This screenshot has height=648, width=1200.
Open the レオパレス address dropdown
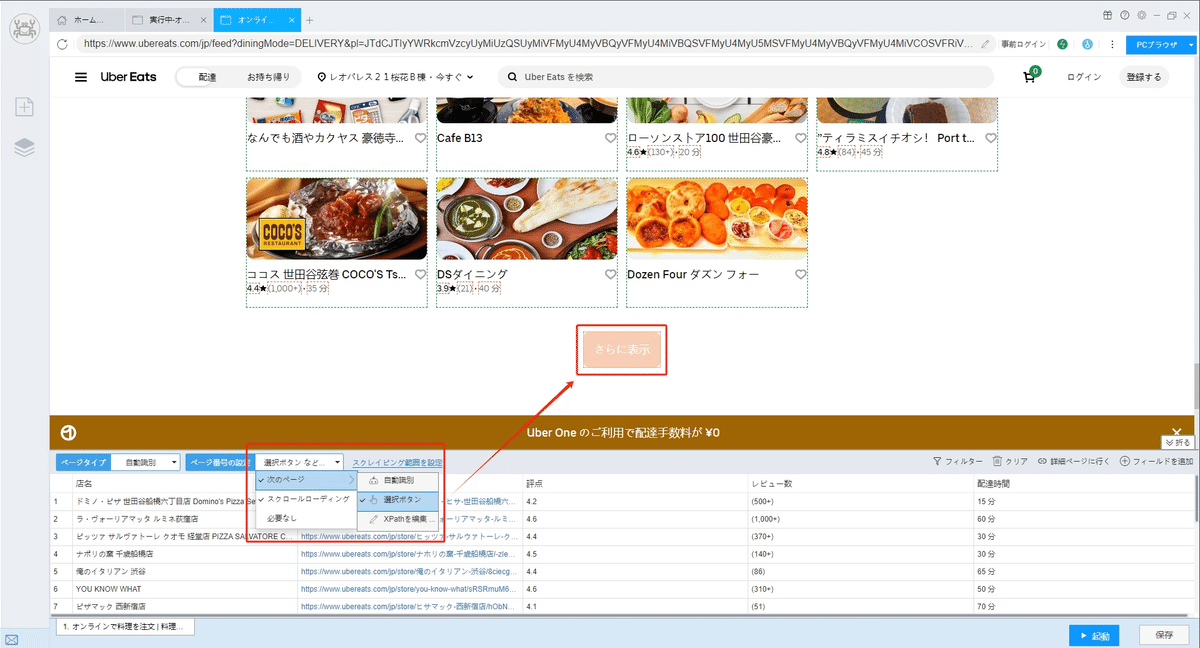pos(395,77)
